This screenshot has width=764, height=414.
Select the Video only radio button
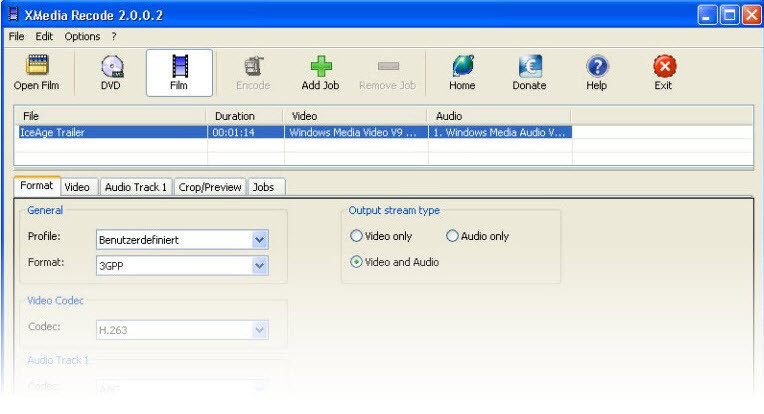tap(357, 237)
